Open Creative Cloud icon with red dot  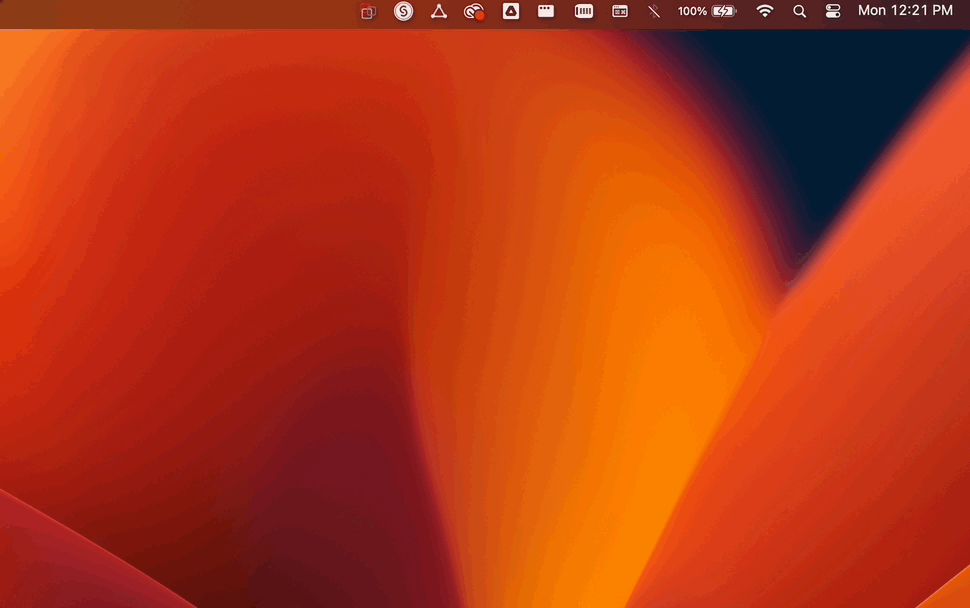[474, 12]
